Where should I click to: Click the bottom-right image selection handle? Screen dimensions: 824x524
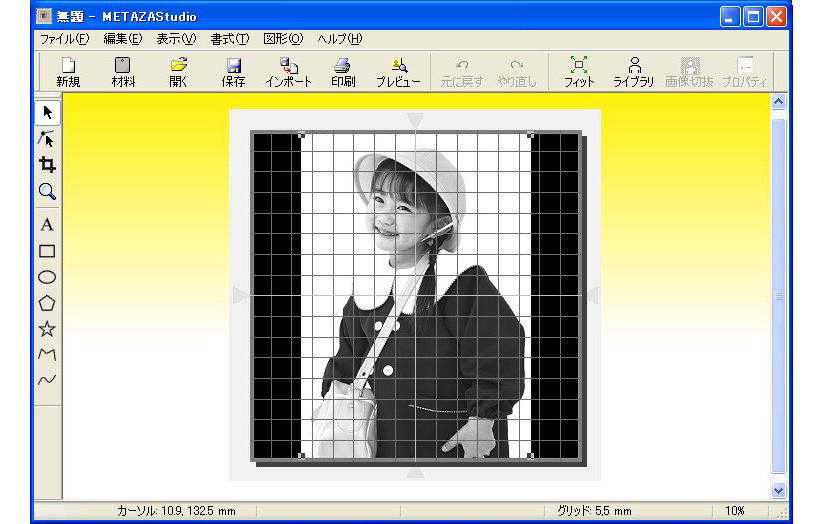click(x=531, y=456)
